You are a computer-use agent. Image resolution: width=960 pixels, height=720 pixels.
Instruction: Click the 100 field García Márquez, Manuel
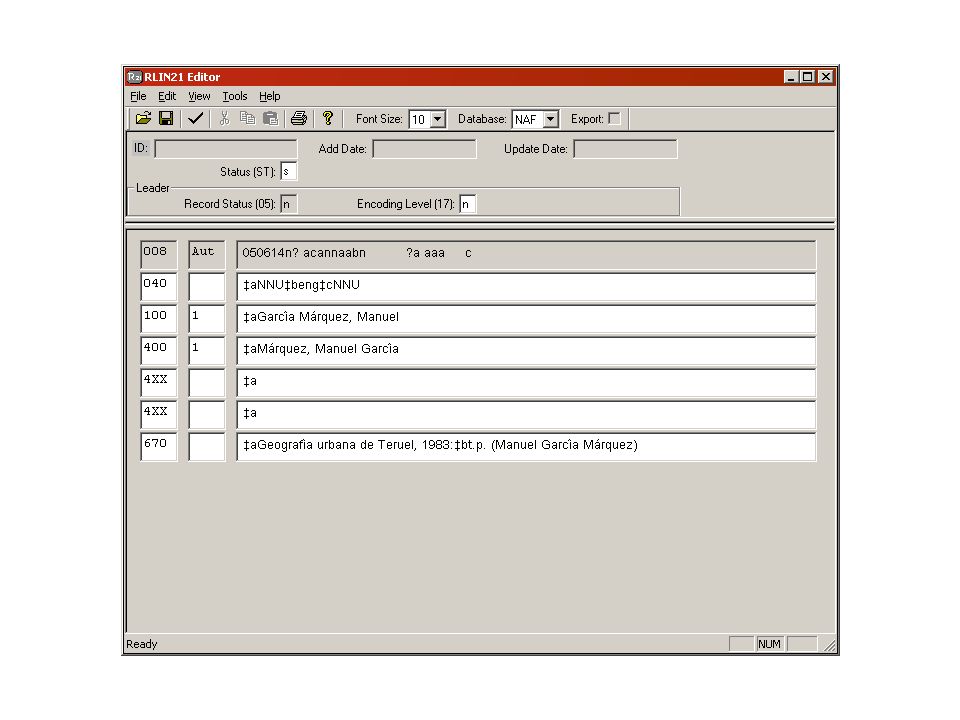[x=526, y=318]
